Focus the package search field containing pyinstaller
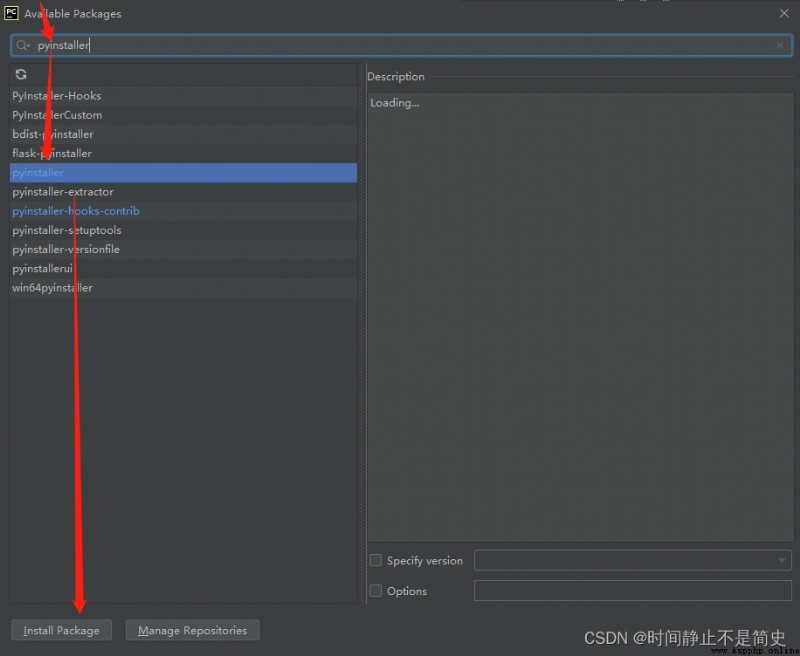This screenshot has height=656, width=800. [402, 45]
